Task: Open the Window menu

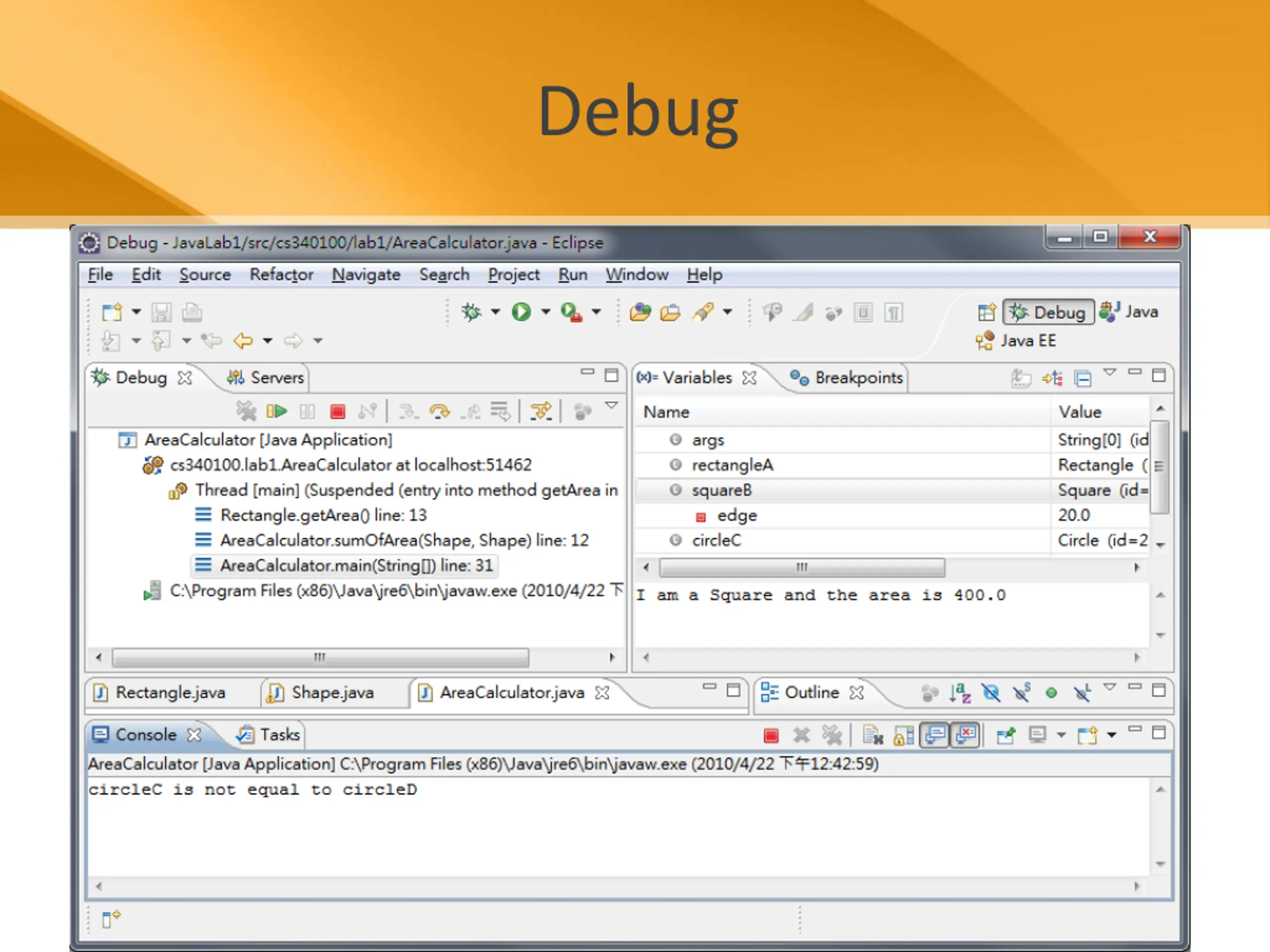Action: [x=636, y=275]
